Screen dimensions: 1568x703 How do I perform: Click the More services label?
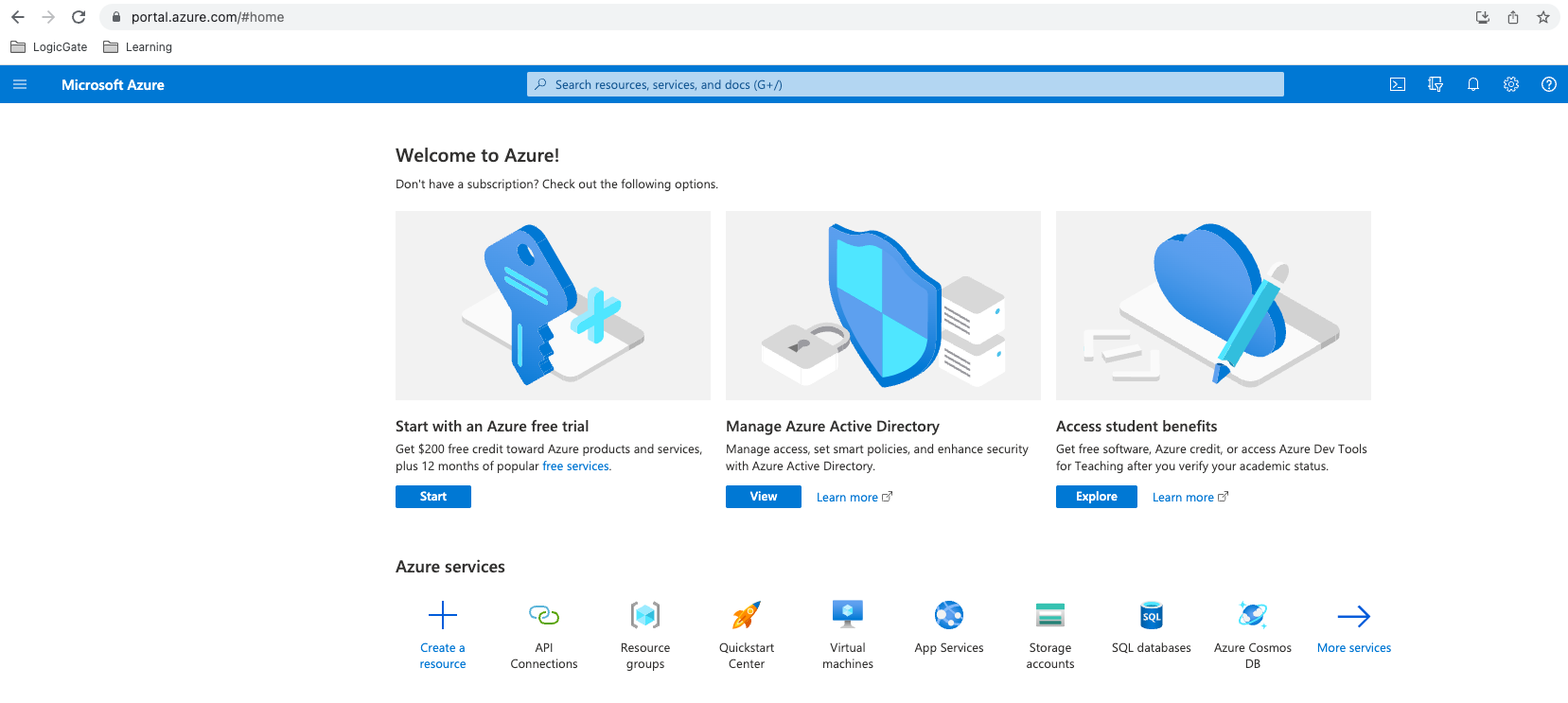[x=1354, y=648]
